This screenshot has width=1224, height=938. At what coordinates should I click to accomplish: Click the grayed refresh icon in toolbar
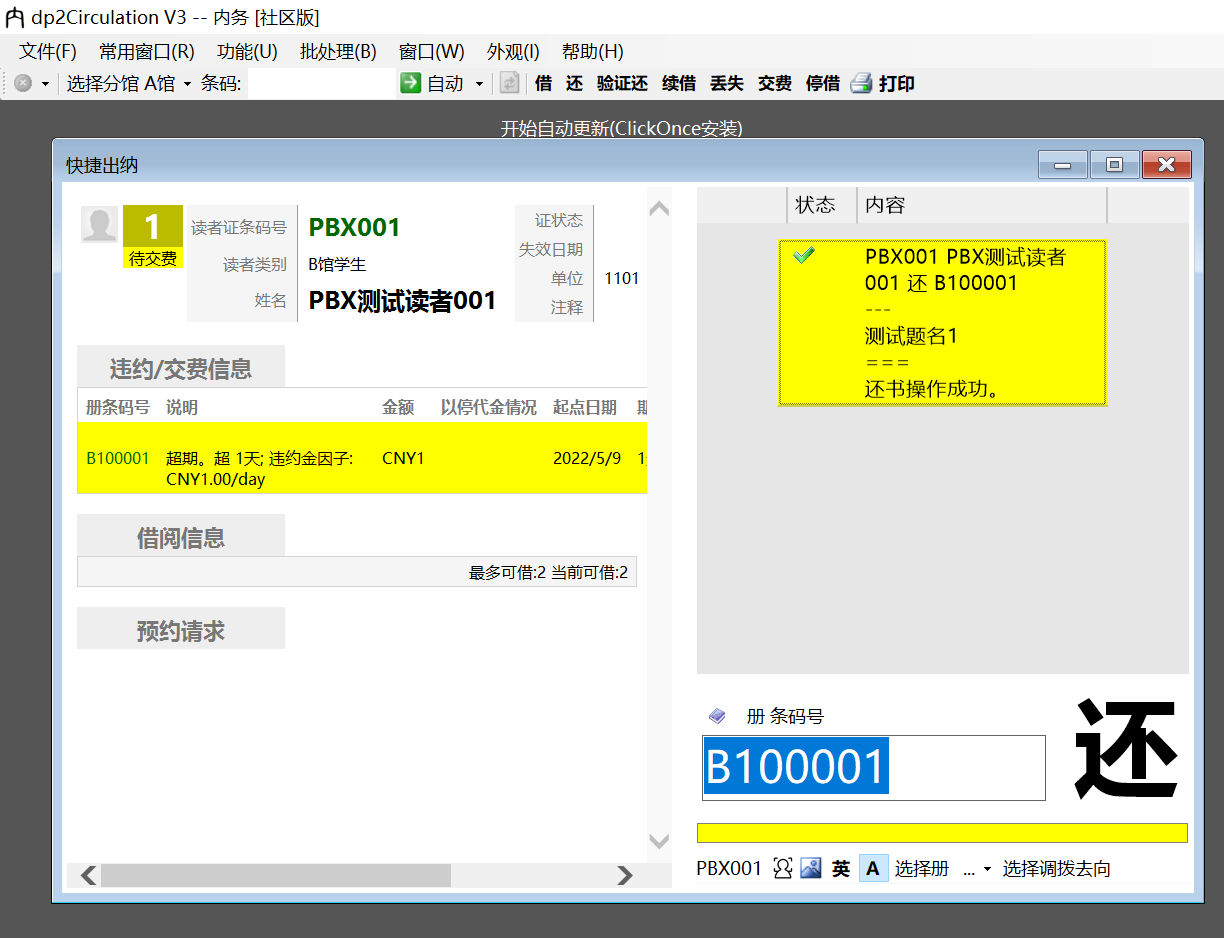pyautogui.click(x=510, y=84)
